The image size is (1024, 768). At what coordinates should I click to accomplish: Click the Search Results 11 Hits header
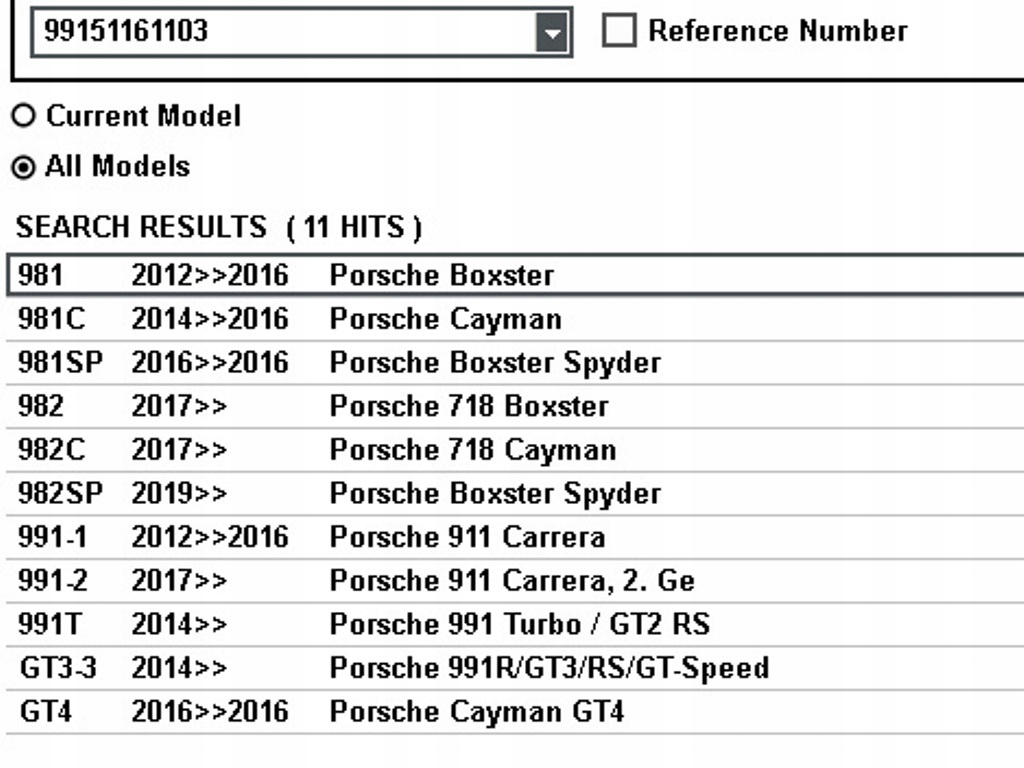click(219, 227)
